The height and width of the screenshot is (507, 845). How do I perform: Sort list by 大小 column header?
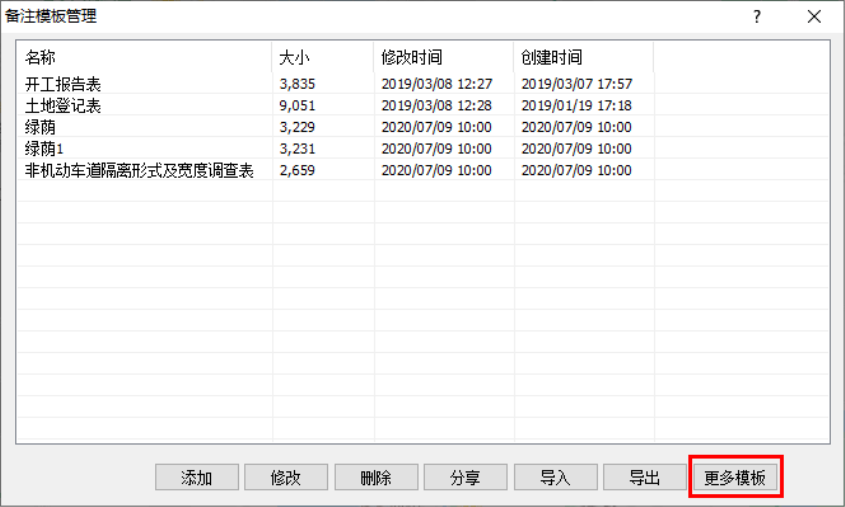pos(322,58)
